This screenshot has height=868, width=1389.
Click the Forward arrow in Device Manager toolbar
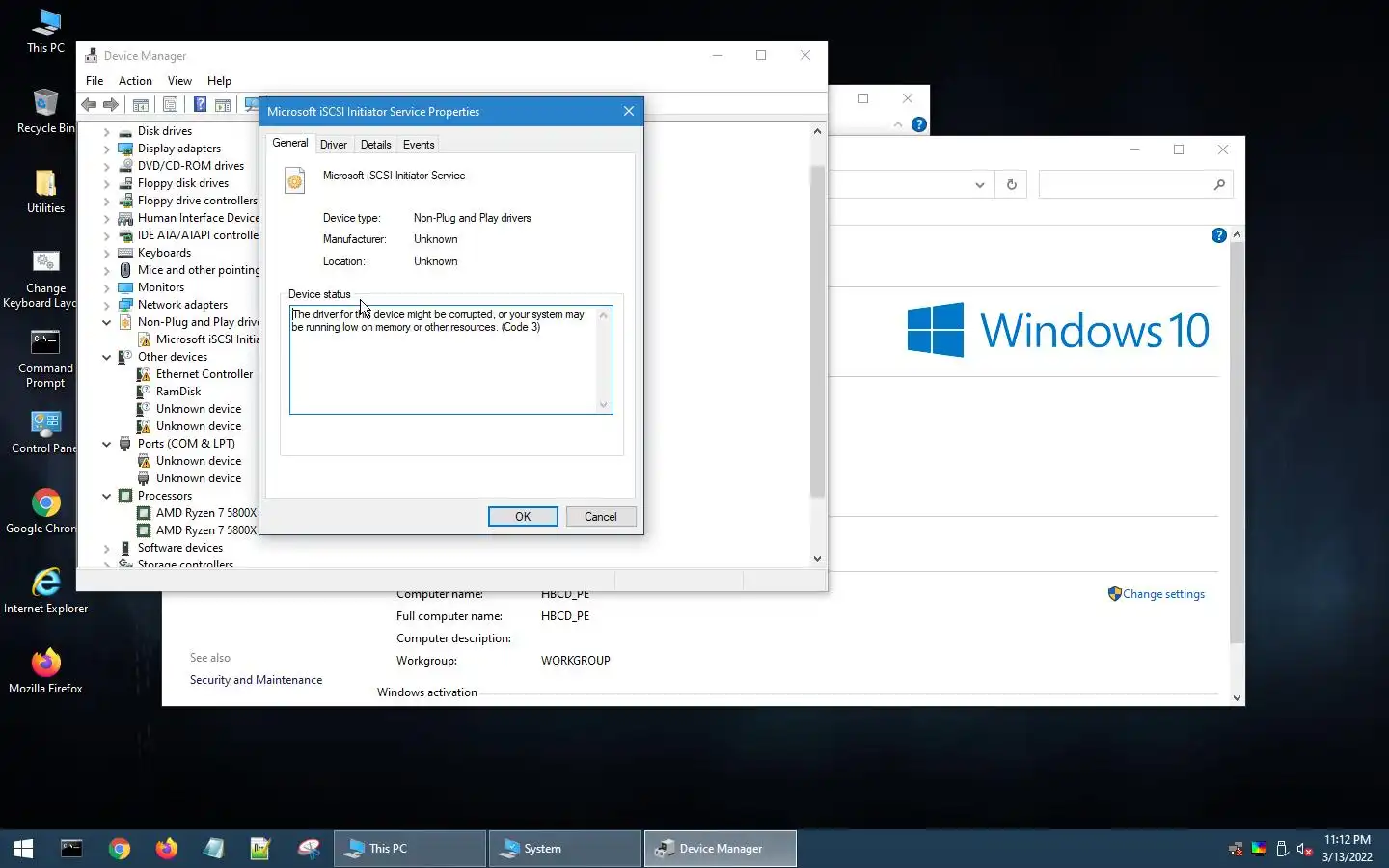(x=111, y=105)
